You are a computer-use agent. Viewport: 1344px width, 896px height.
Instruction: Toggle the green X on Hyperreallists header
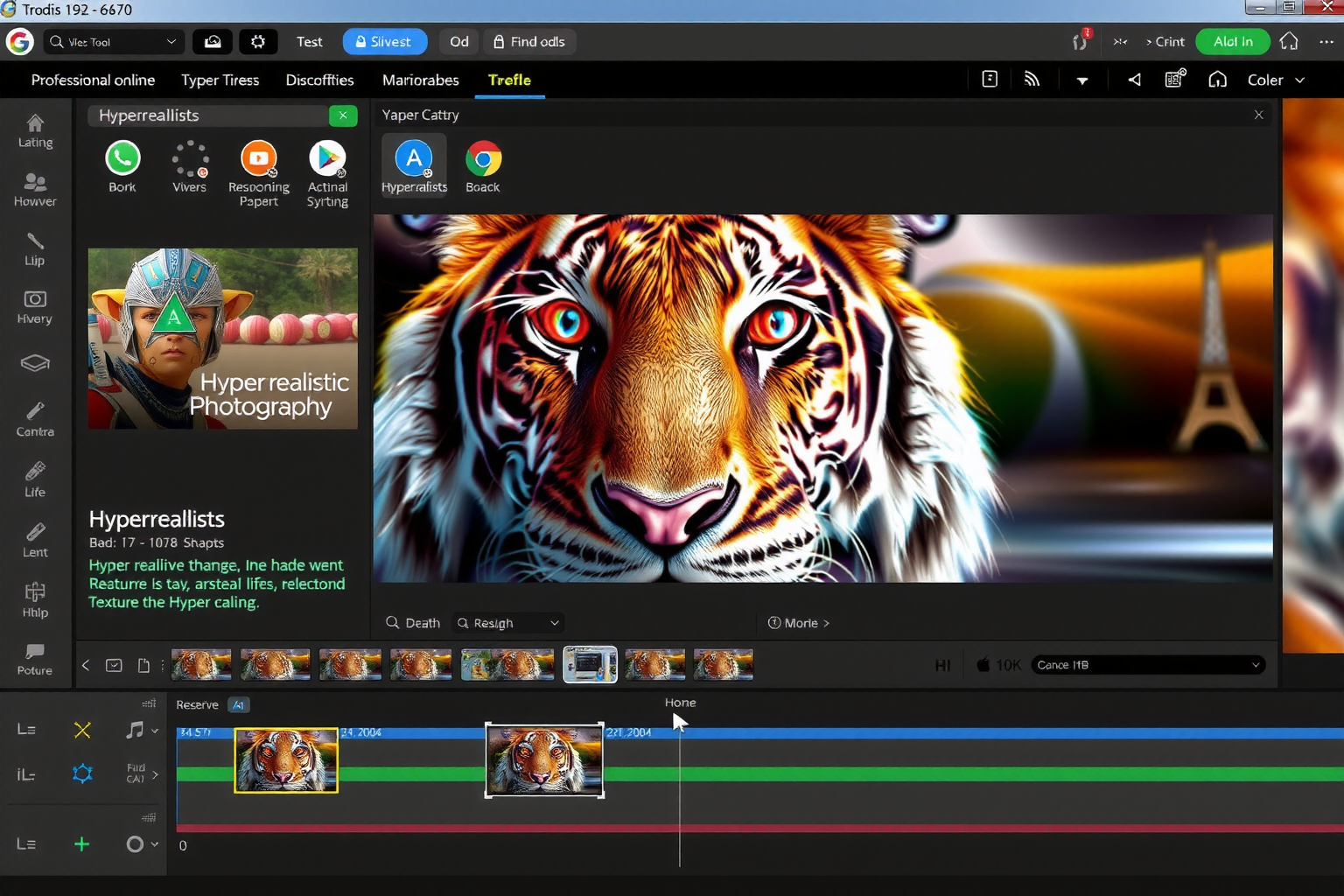click(343, 115)
